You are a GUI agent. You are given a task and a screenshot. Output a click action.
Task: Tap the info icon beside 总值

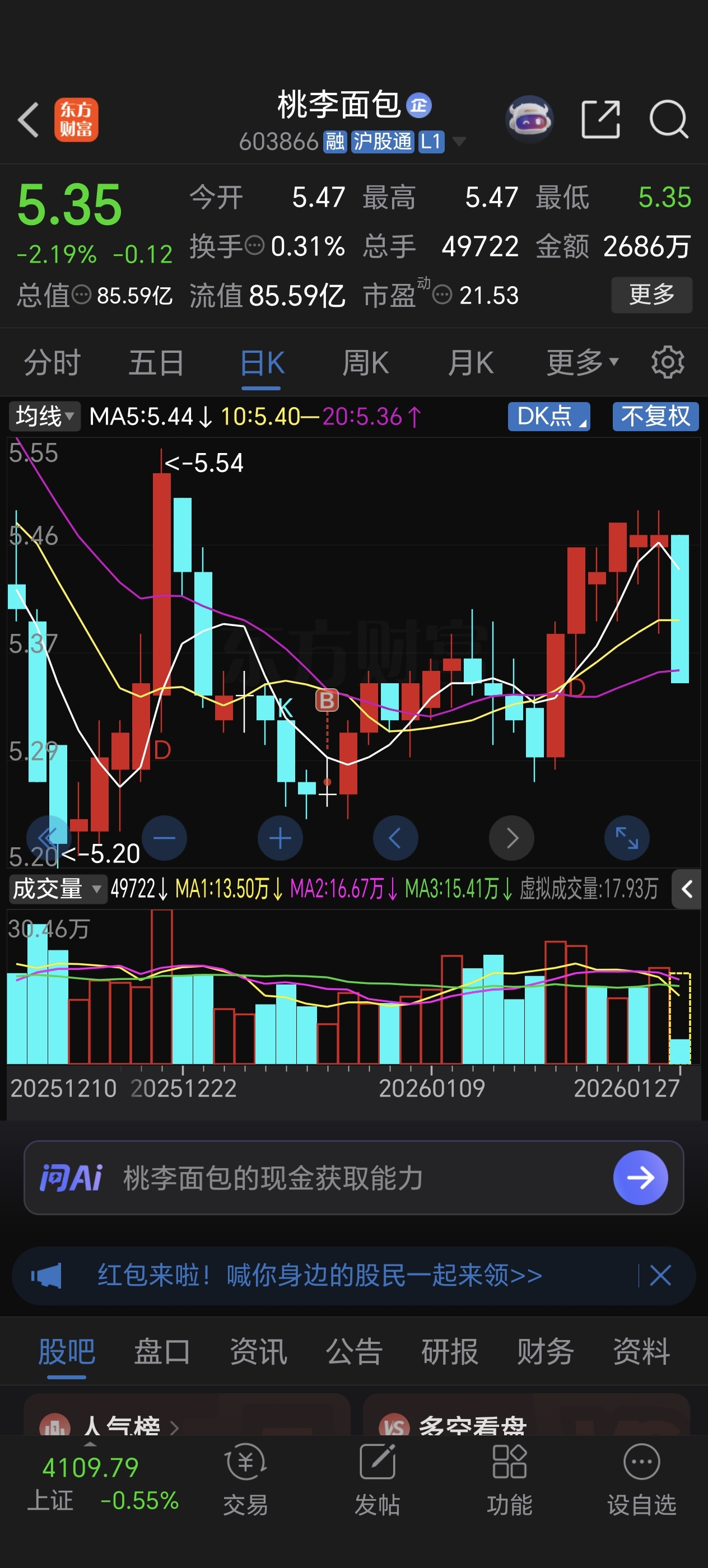(x=82, y=295)
